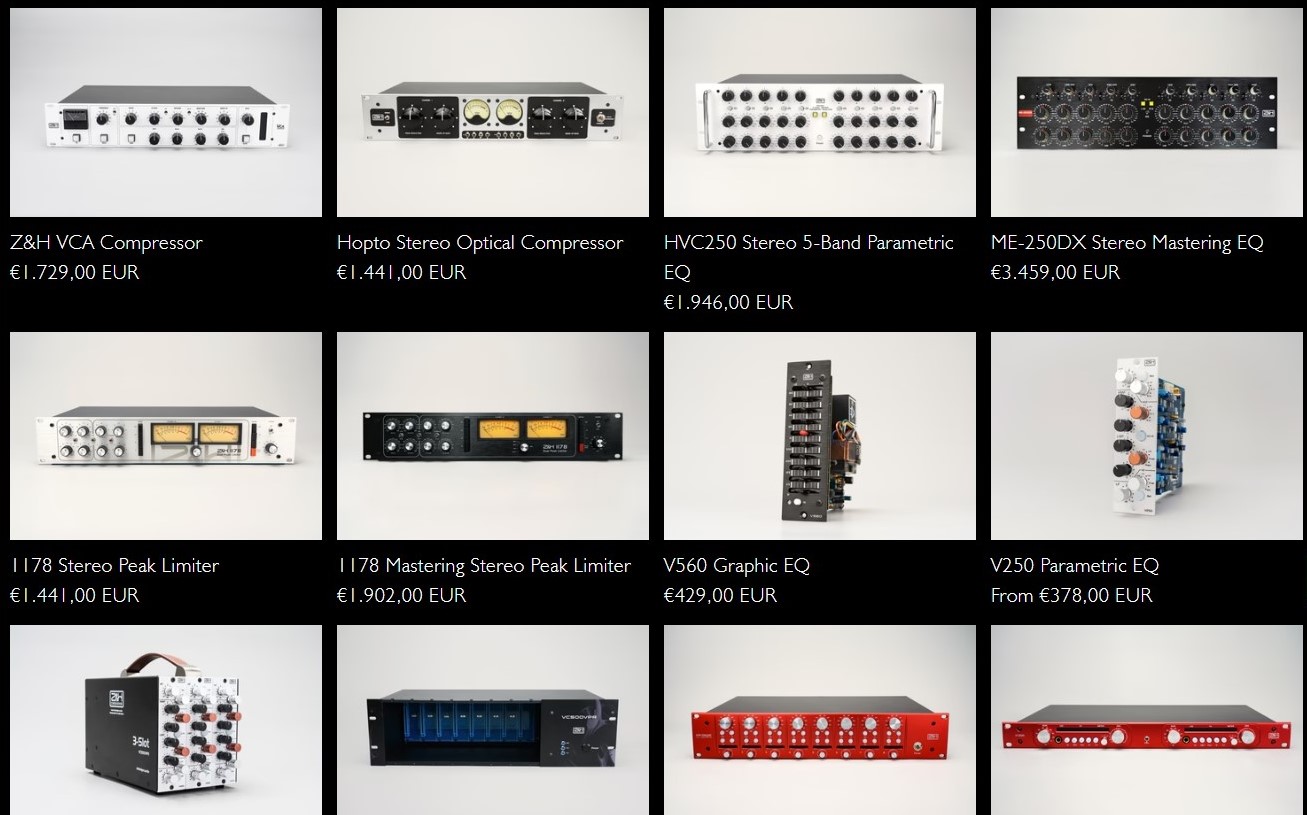Click the VC500VPR rack chassis photo
The image size is (1307, 815).
[493, 720]
